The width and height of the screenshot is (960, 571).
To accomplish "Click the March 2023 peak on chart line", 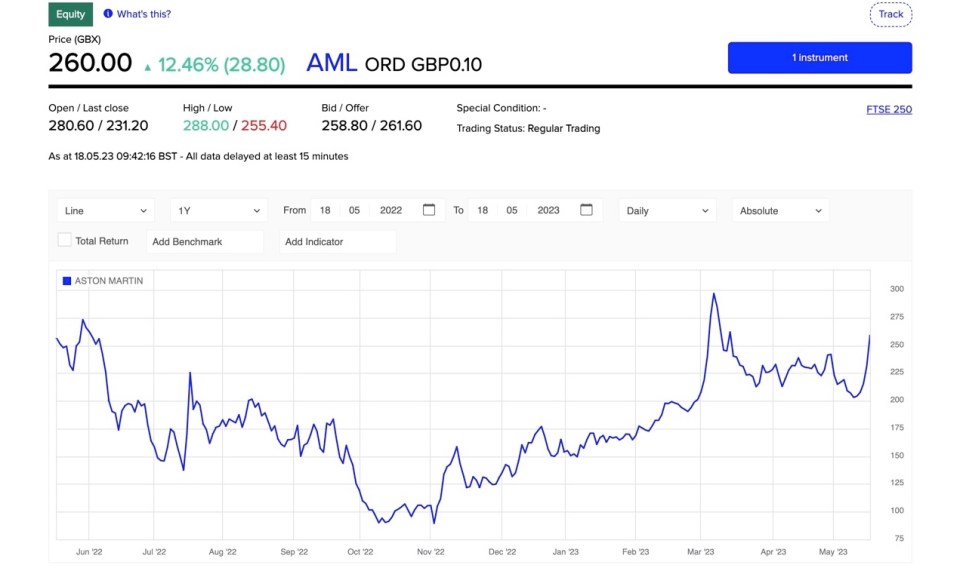I will coord(714,294).
